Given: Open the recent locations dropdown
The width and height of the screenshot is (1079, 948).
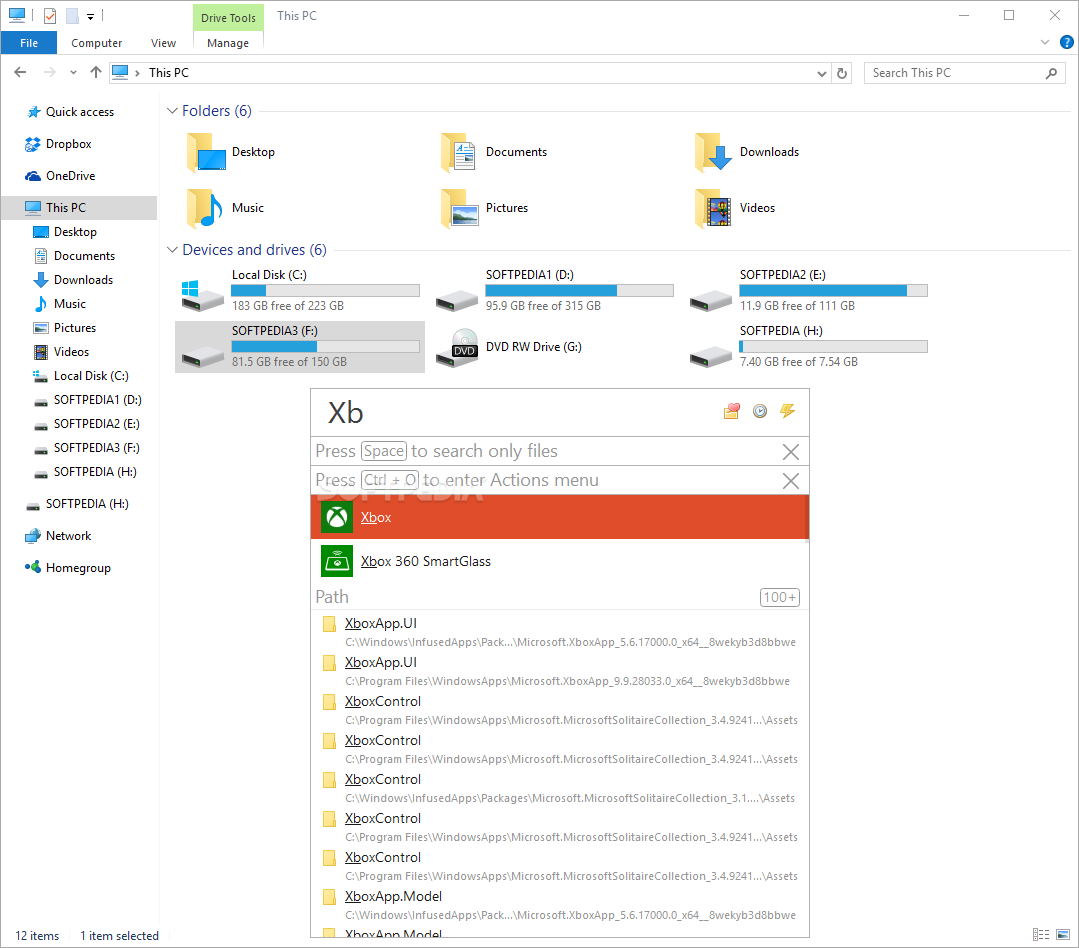Looking at the screenshot, I should tap(73, 72).
